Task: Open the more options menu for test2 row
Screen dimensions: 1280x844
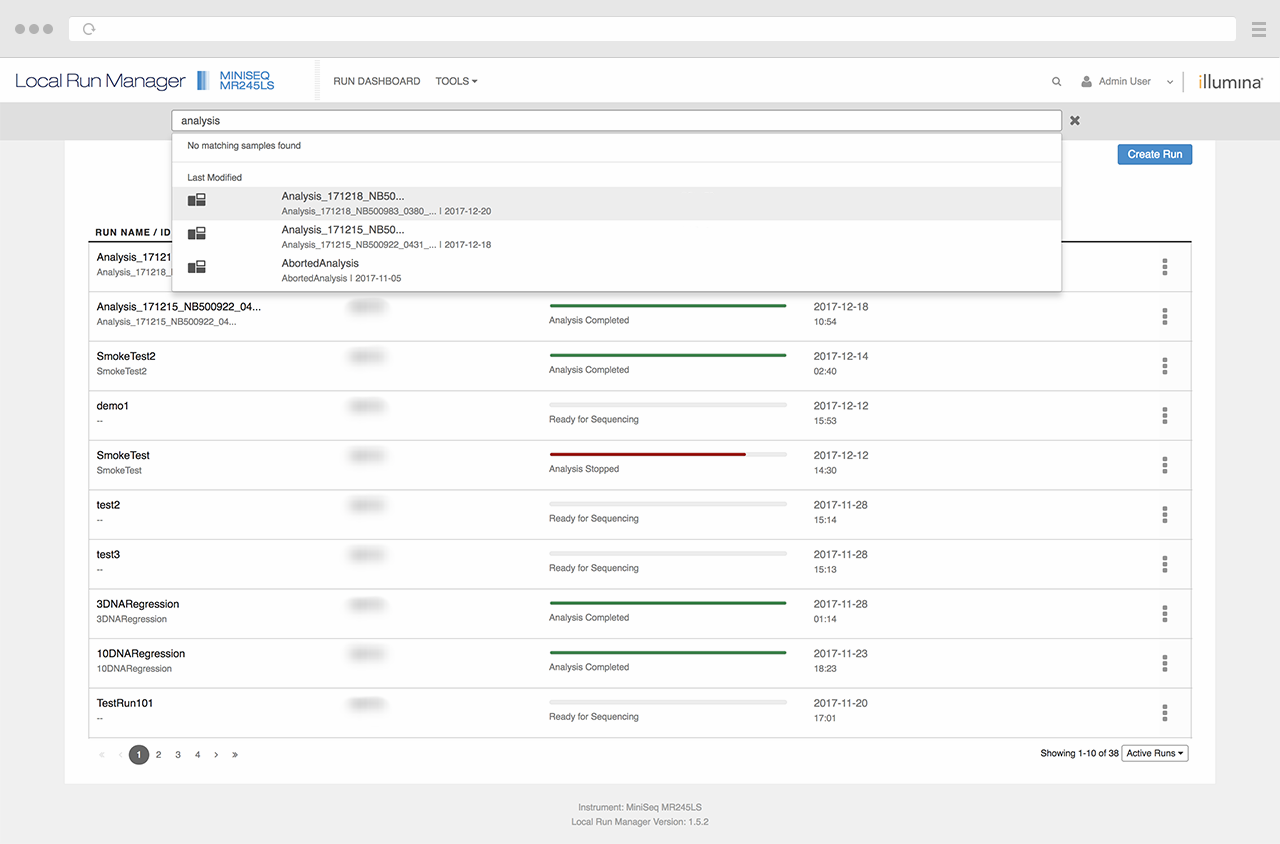Action: [1165, 514]
